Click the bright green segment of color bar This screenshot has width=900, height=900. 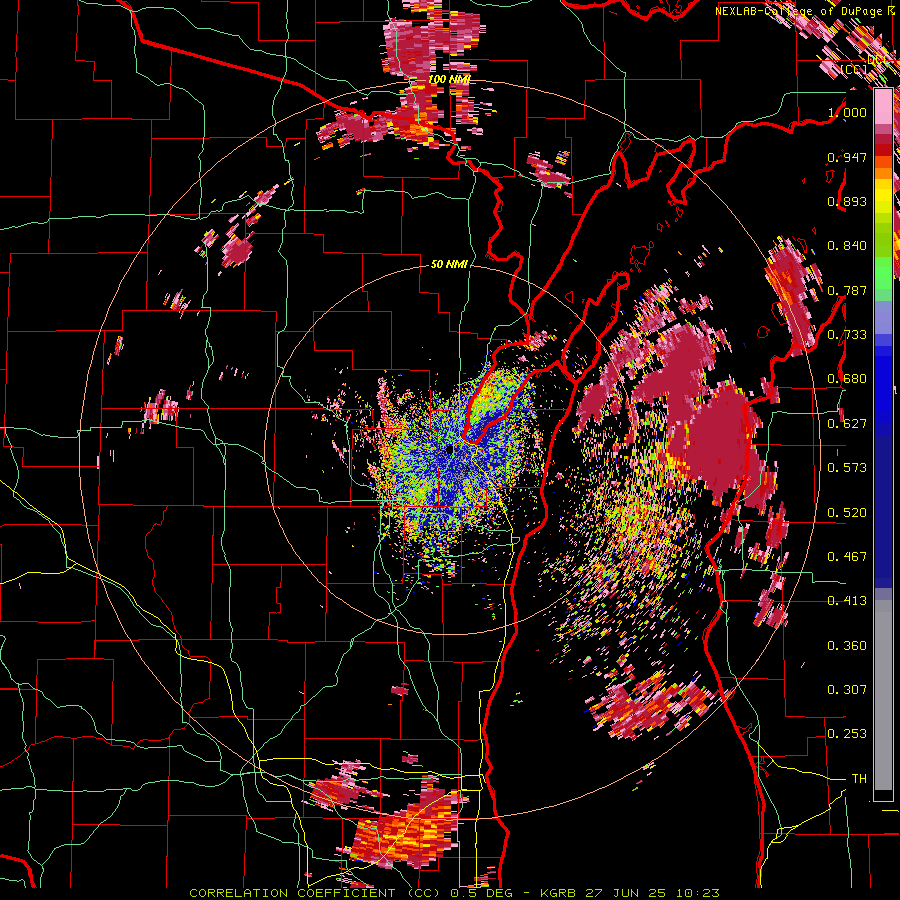click(x=883, y=273)
